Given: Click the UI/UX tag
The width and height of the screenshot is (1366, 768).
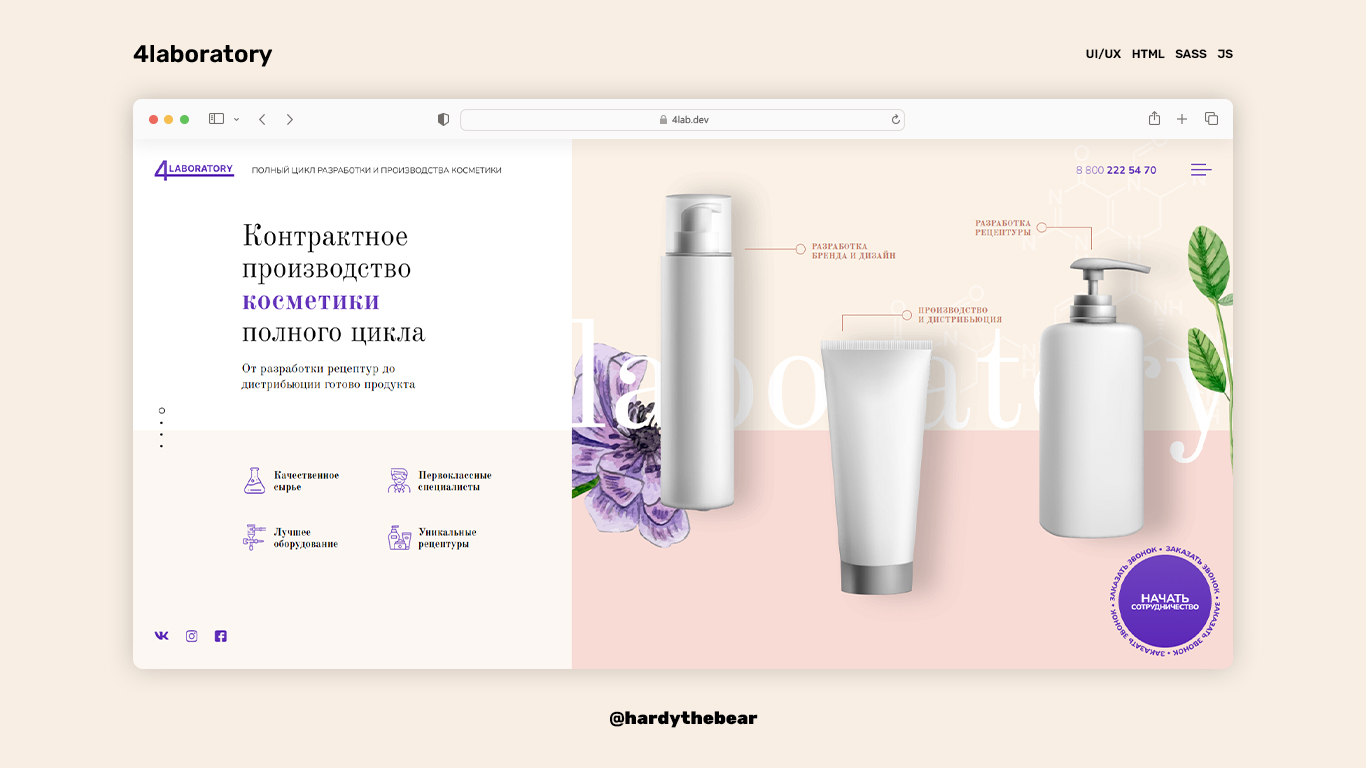Looking at the screenshot, I should pyautogui.click(x=1103, y=54).
